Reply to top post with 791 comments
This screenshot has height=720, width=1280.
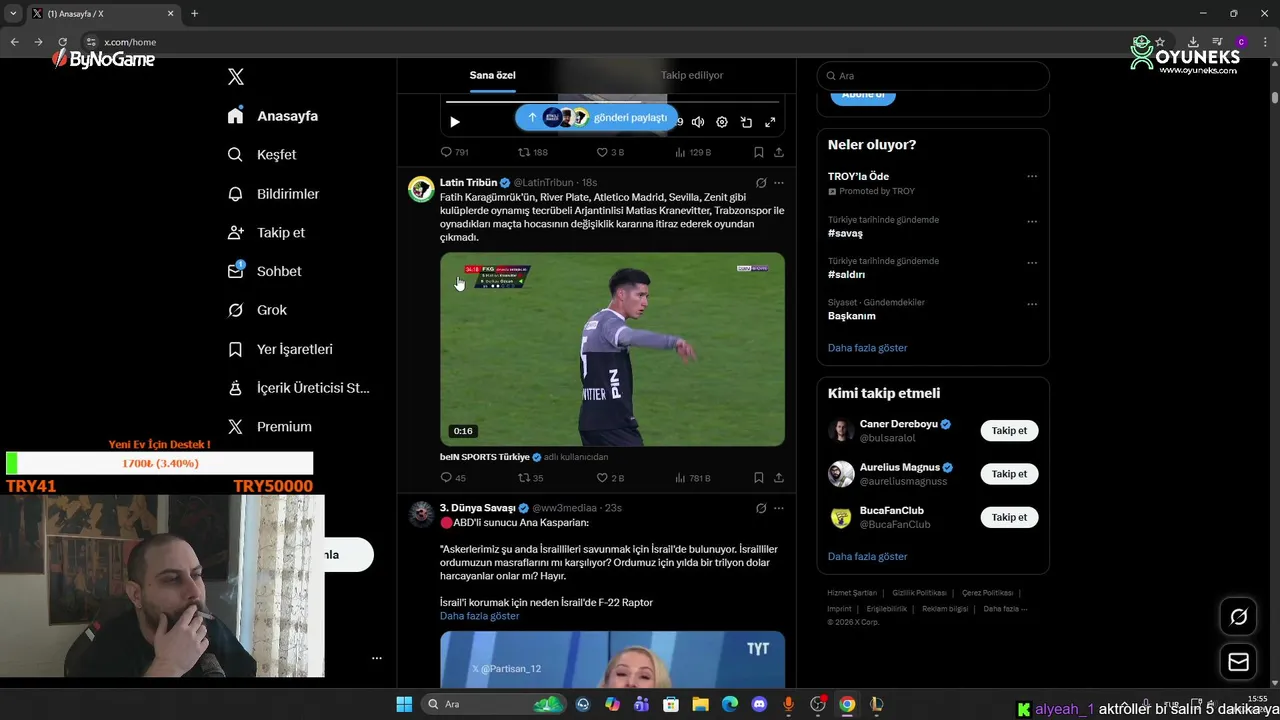click(454, 152)
